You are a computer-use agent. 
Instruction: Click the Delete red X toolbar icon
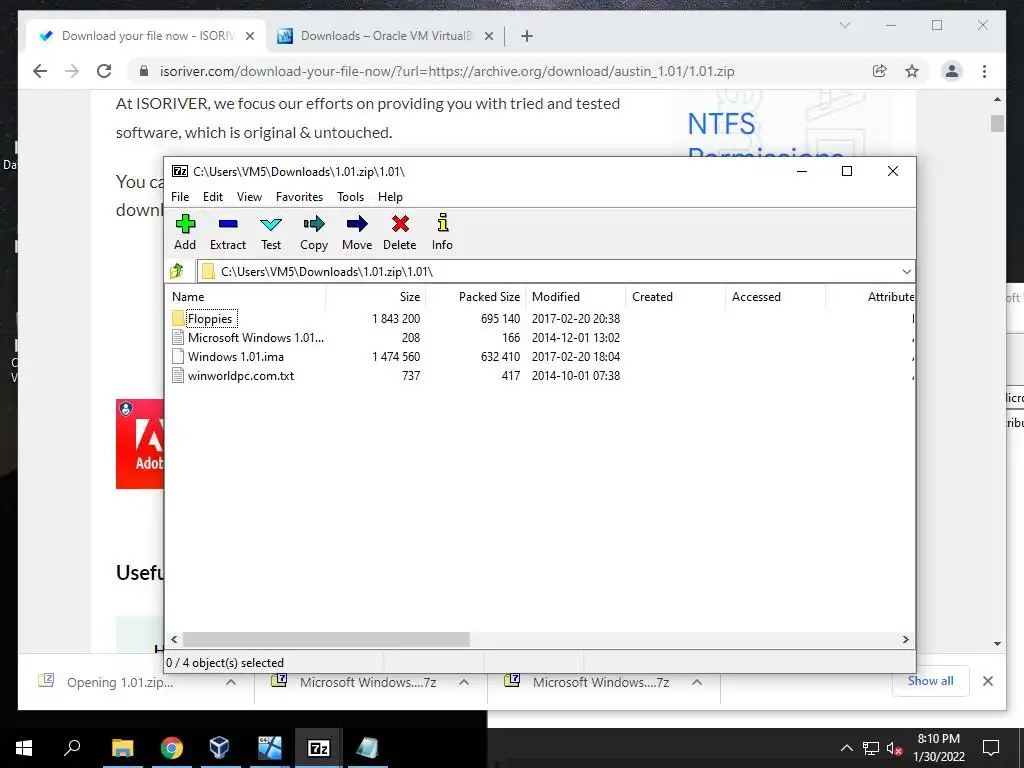click(400, 232)
